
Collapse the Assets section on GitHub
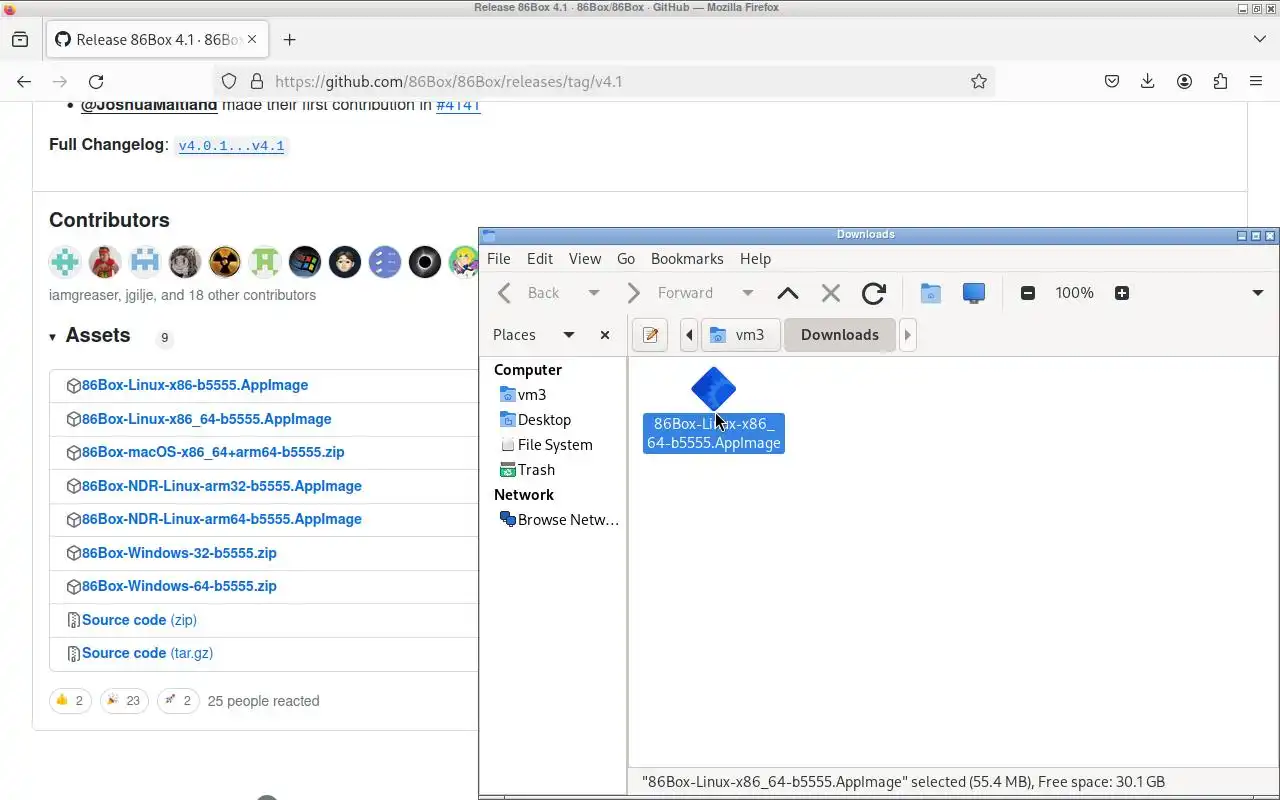click(90, 336)
